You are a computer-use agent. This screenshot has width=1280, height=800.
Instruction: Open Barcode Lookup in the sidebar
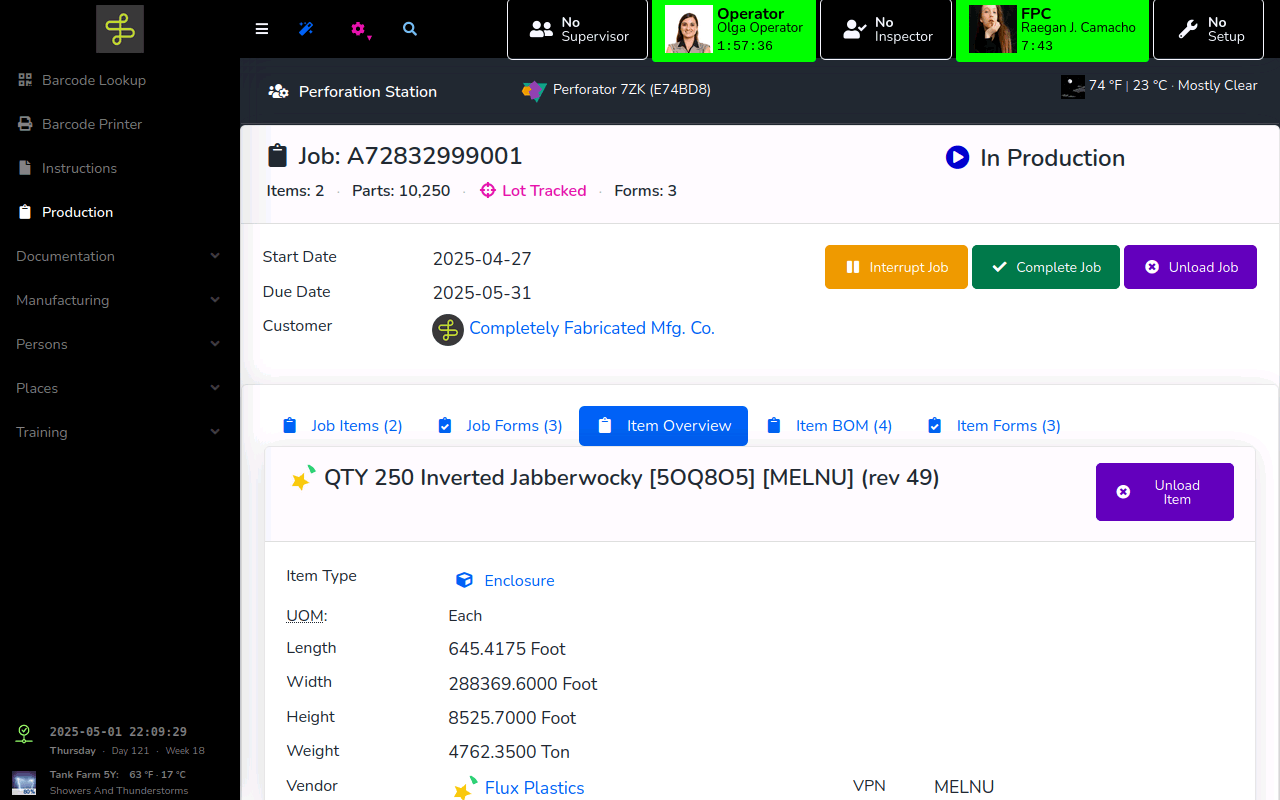pos(93,80)
